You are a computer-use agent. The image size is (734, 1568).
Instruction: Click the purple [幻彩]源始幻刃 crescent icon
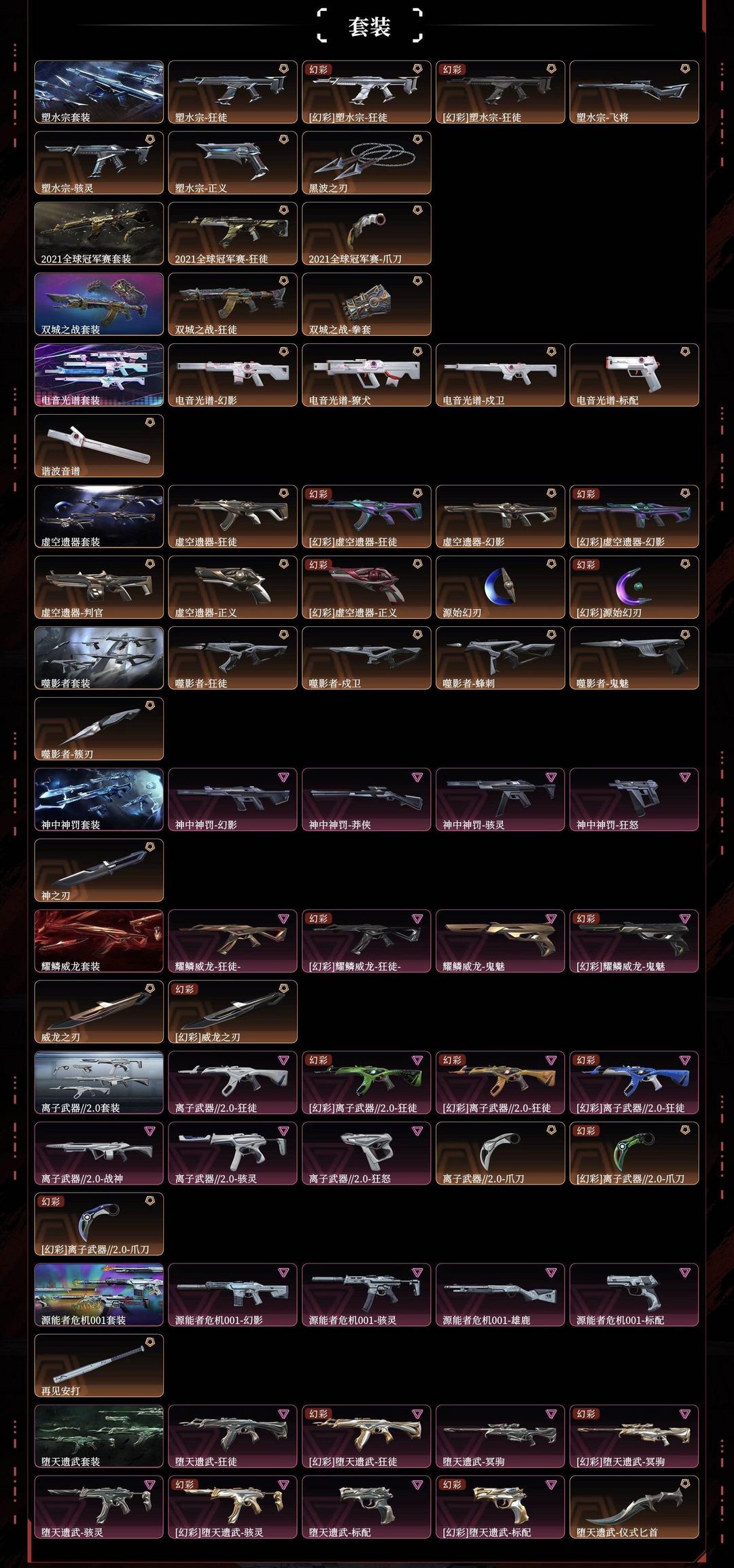pyautogui.click(x=634, y=587)
